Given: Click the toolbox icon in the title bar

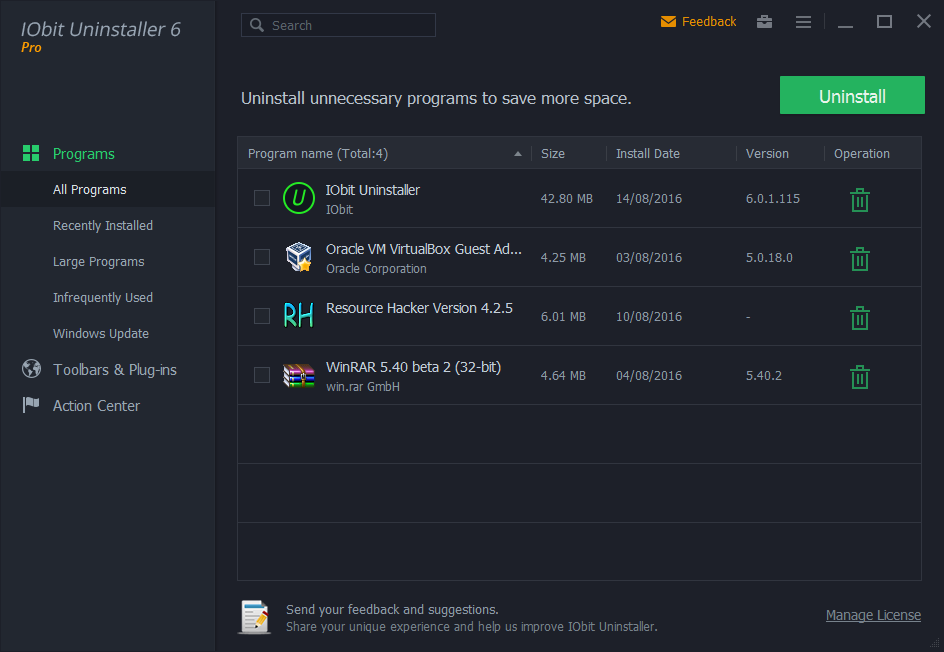Looking at the screenshot, I should point(764,21).
